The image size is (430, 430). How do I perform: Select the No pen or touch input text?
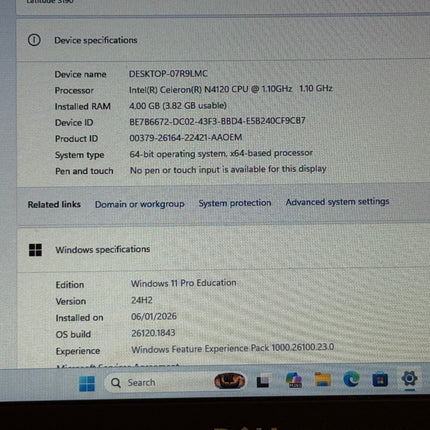pos(228,169)
